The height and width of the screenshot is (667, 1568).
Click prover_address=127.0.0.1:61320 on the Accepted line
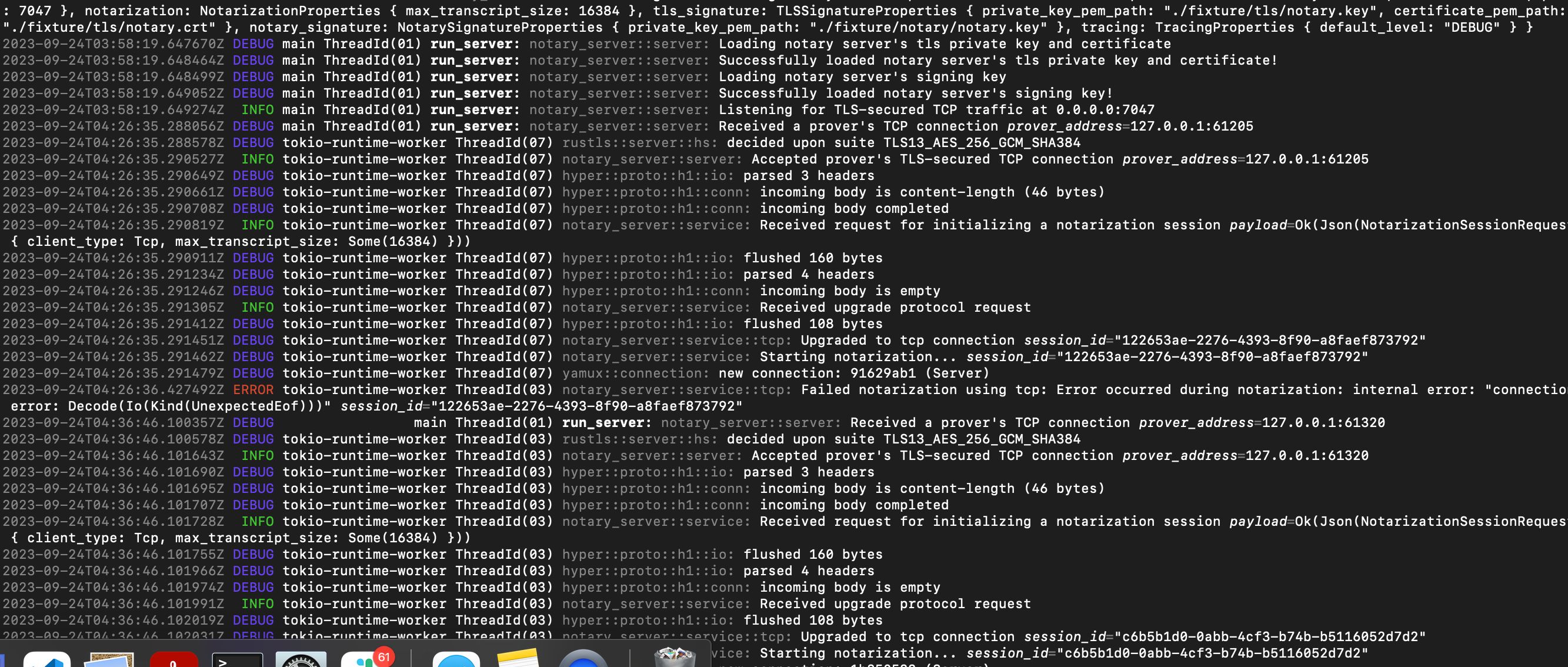click(1245, 455)
